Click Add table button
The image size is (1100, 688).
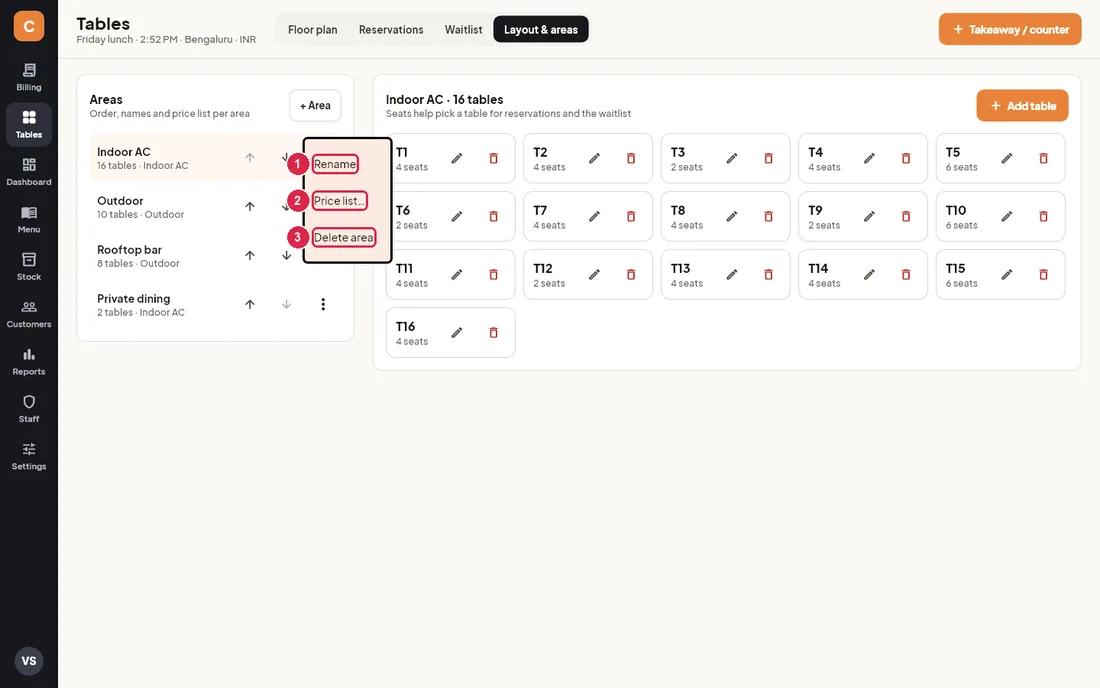pos(1022,106)
